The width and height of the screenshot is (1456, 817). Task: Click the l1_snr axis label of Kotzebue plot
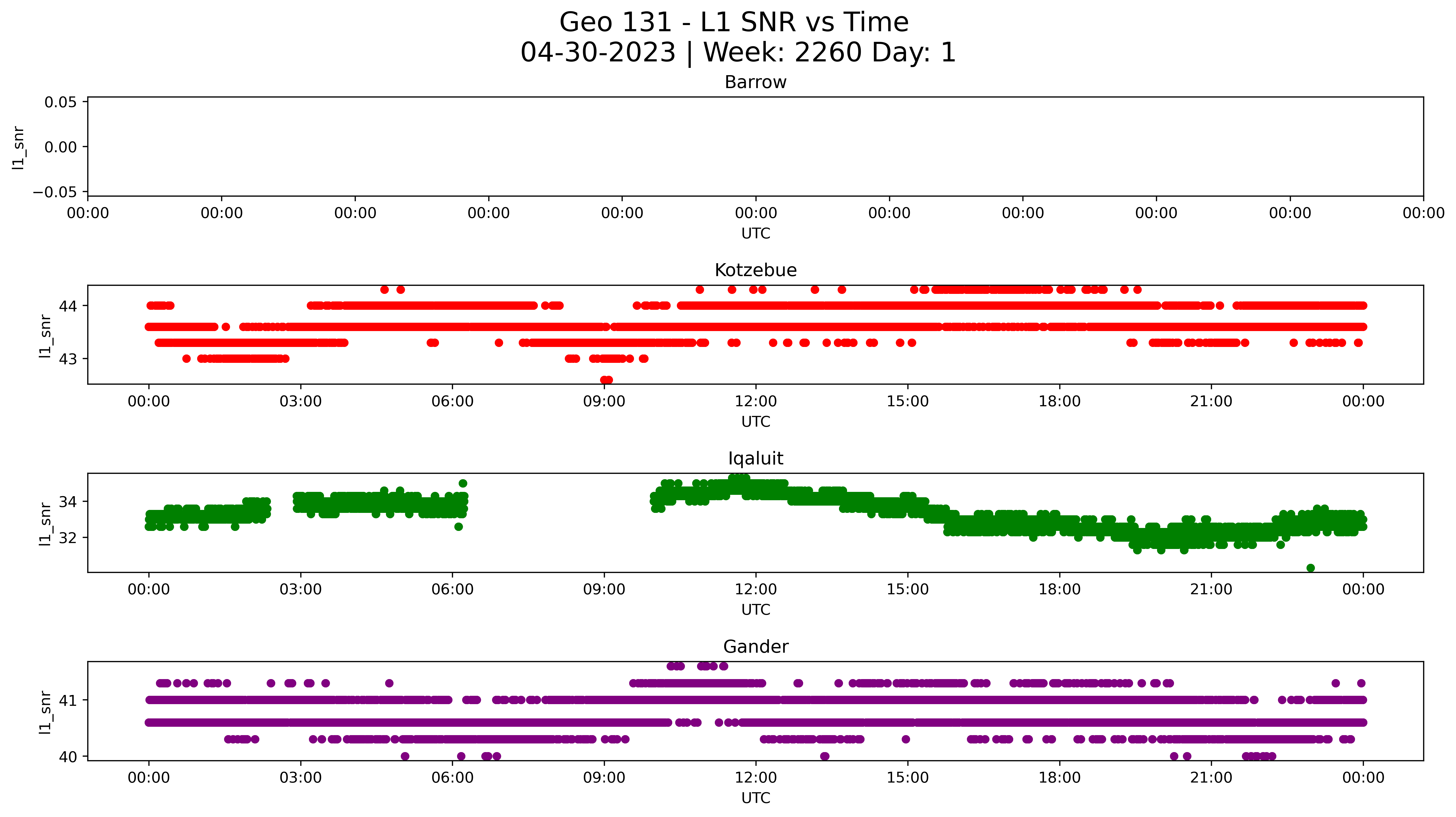click(45, 336)
